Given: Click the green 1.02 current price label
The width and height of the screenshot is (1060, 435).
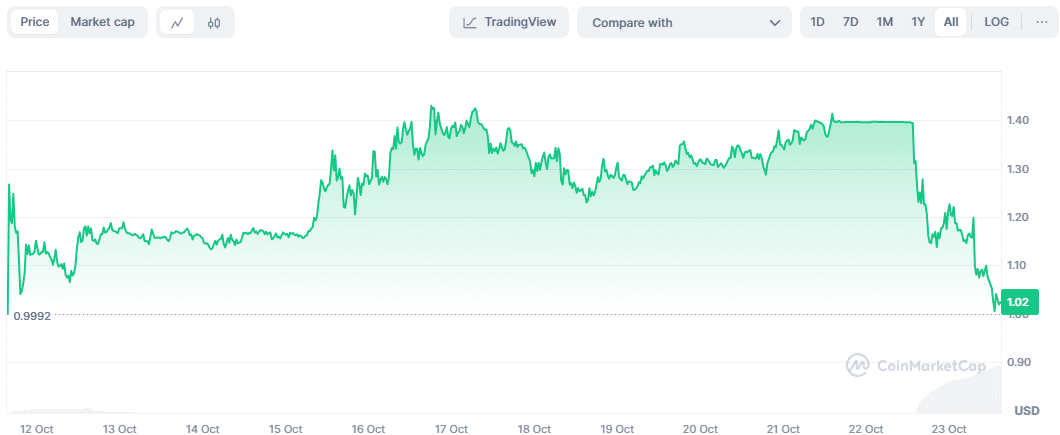Looking at the screenshot, I should pyautogui.click(x=1019, y=302).
